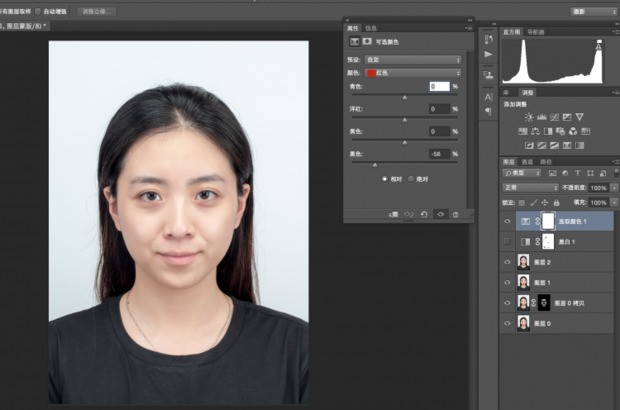Select the Relative (相对) radio button

point(385,179)
